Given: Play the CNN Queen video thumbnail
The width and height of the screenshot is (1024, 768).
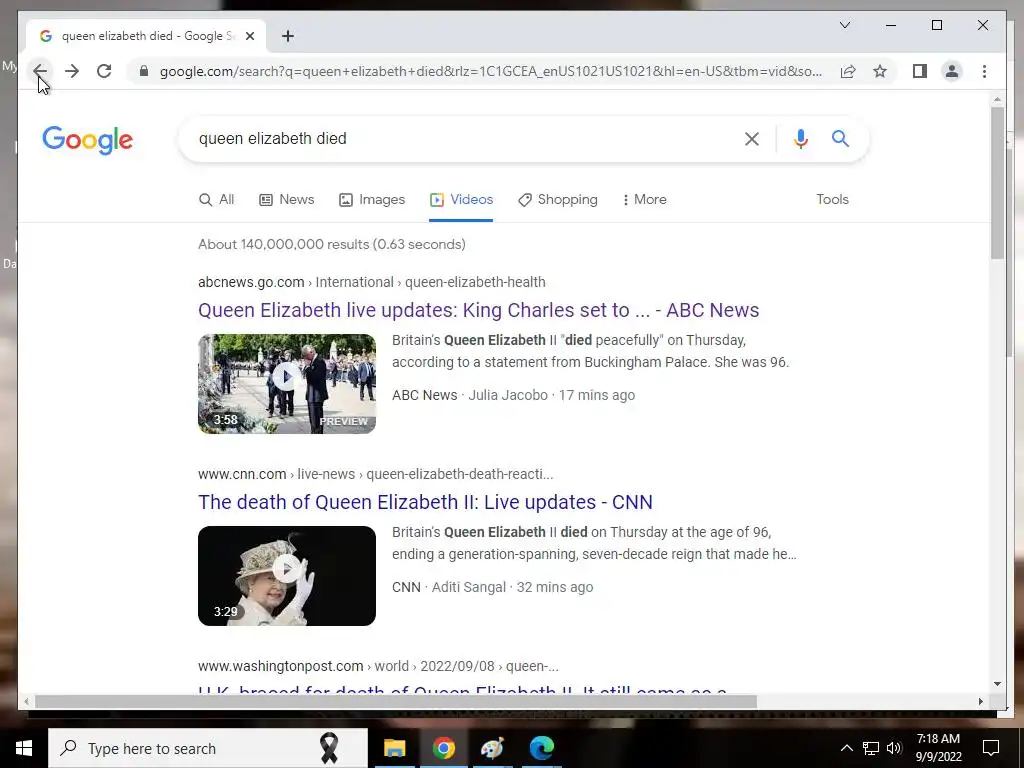Looking at the screenshot, I should pos(287,575).
